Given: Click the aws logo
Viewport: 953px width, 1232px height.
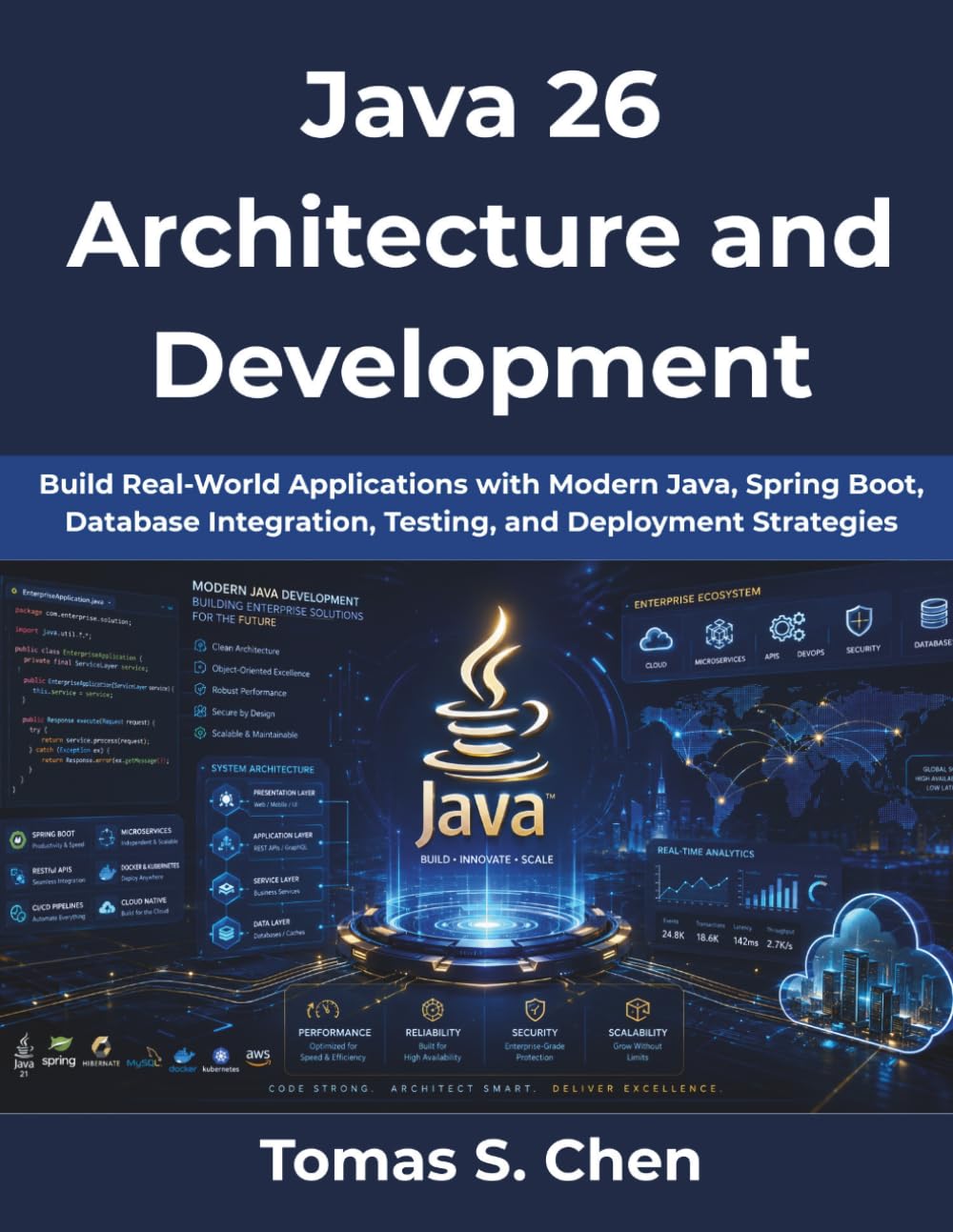Looking at the screenshot, I should (258, 1057).
